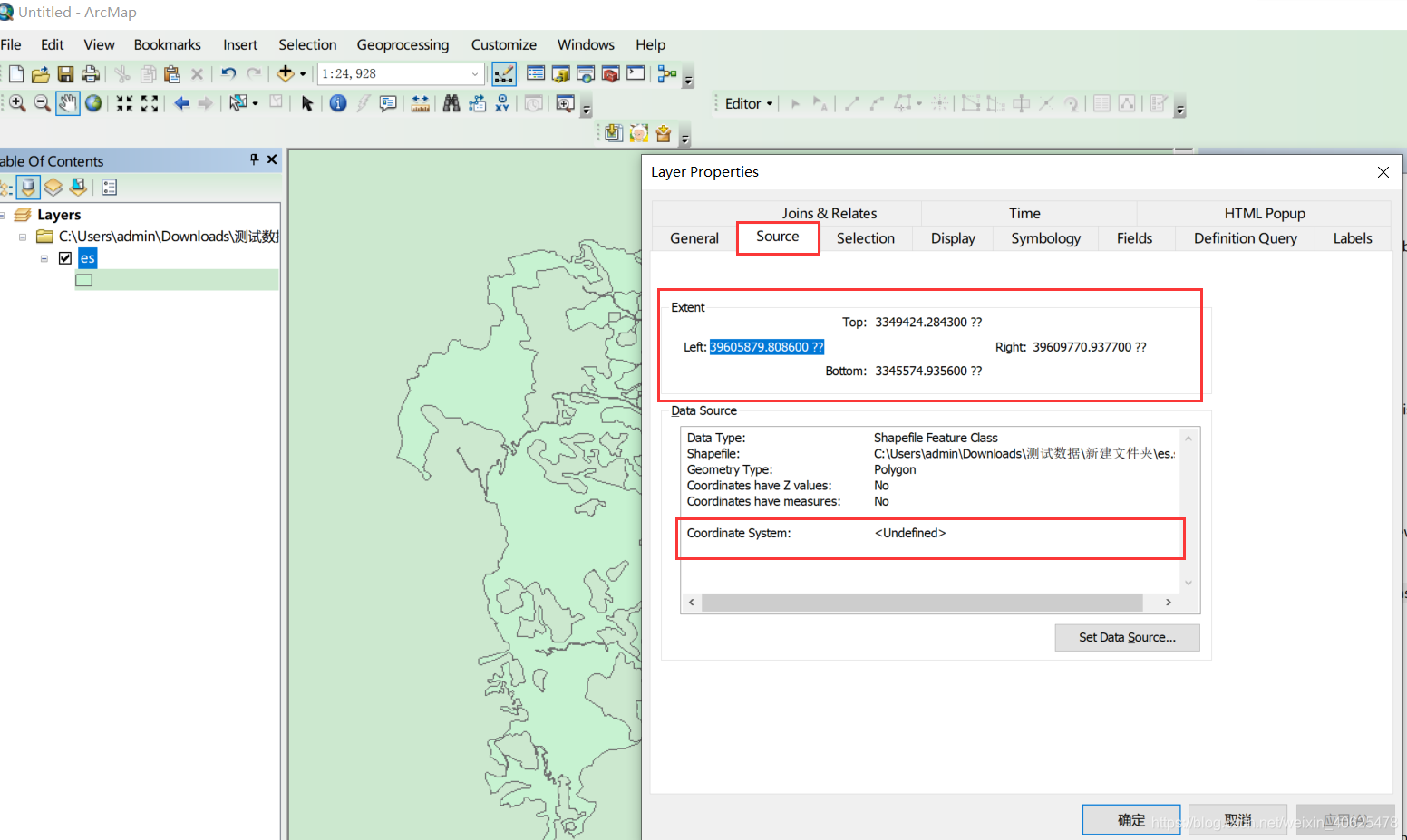The image size is (1407, 840).
Task: Expand the Tools toolbar options arrow
Action: [587, 110]
